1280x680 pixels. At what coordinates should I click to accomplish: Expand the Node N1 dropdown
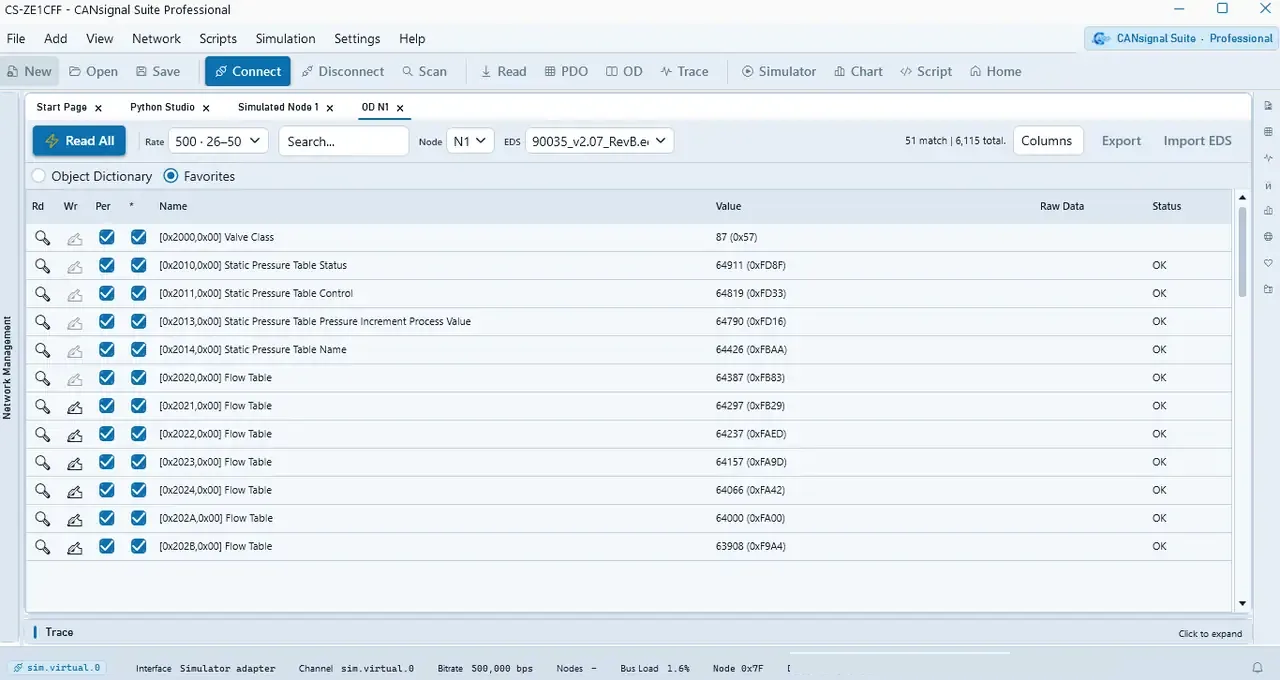click(469, 141)
